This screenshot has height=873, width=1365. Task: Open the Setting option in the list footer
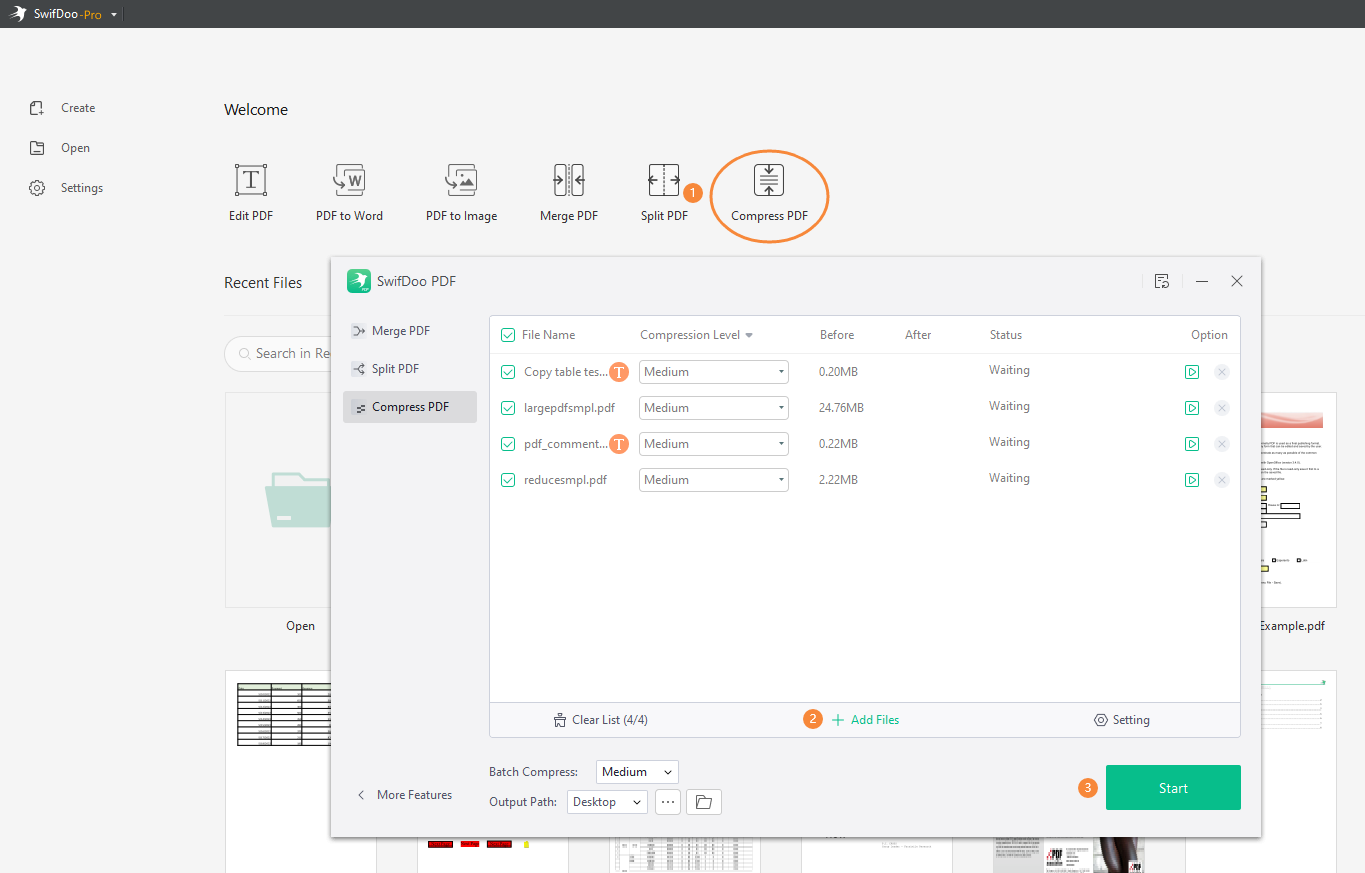(1122, 720)
